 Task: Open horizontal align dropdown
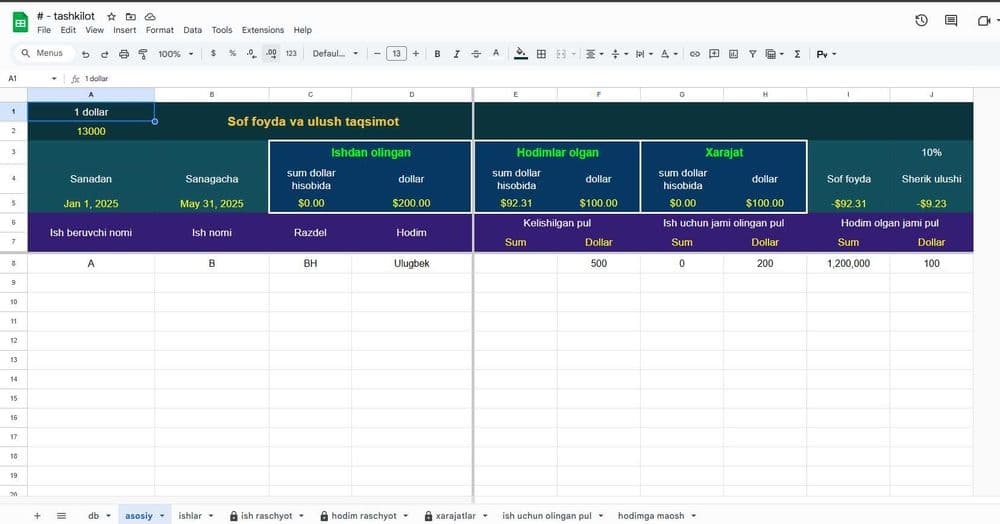coord(594,54)
